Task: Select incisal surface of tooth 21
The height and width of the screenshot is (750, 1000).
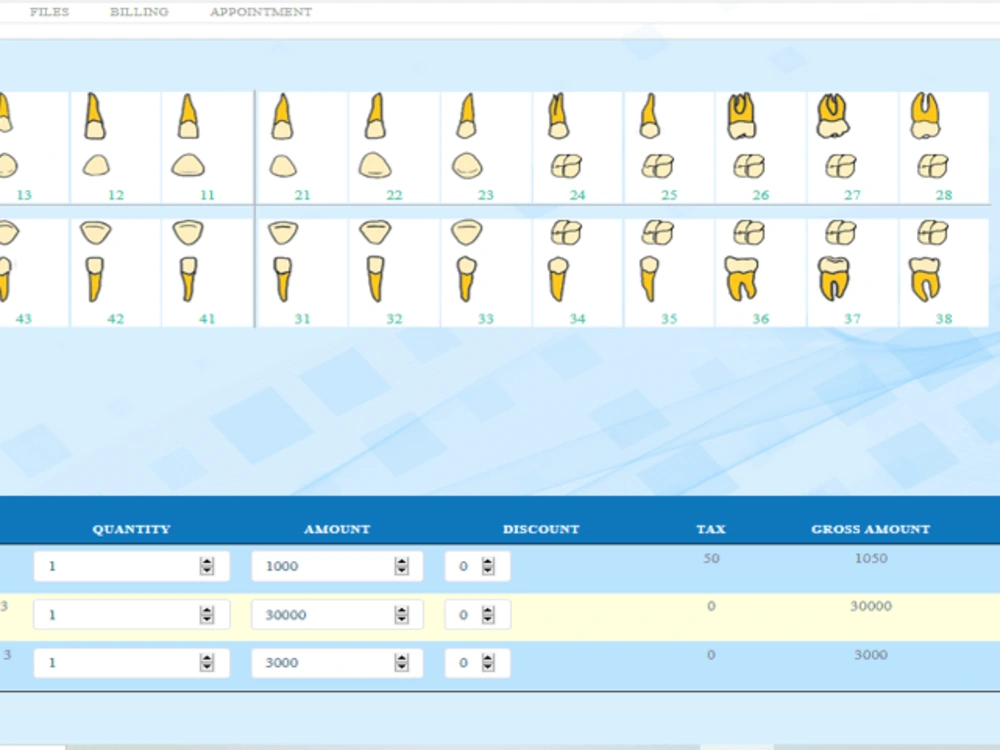Action: pyautogui.click(x=283, y=166)
